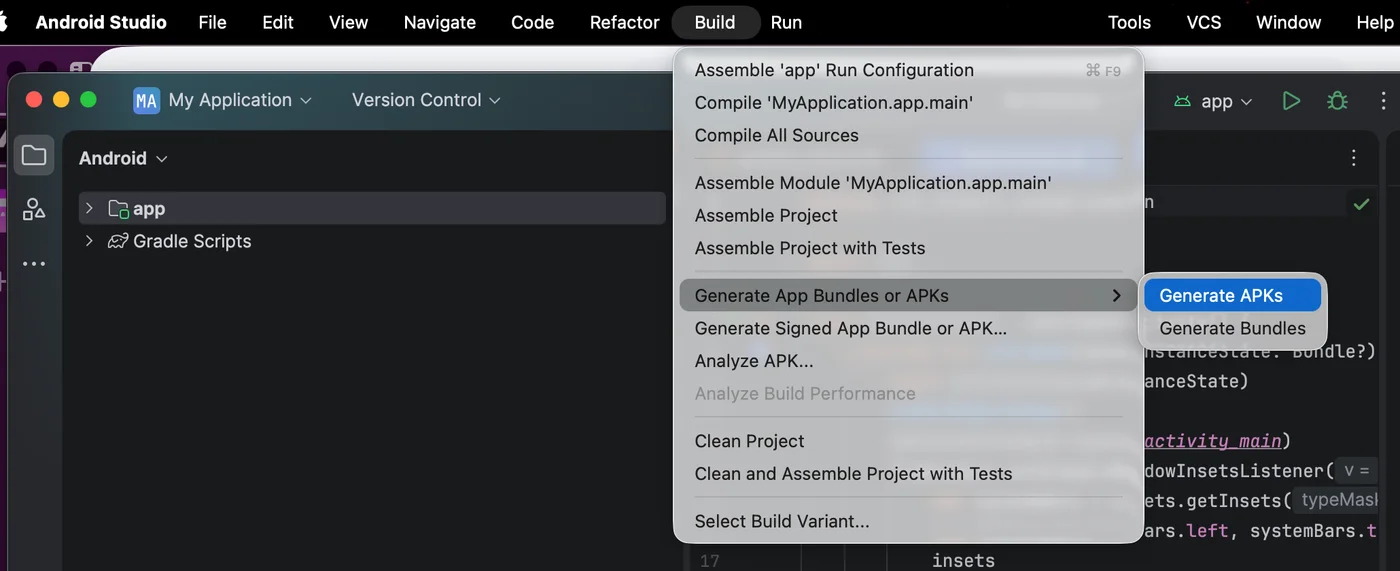Choose Generate Signed App Bundle or APK
The height and width of the screenshot is (571, 1400).
pyautogui.click(x=908, y=328)
